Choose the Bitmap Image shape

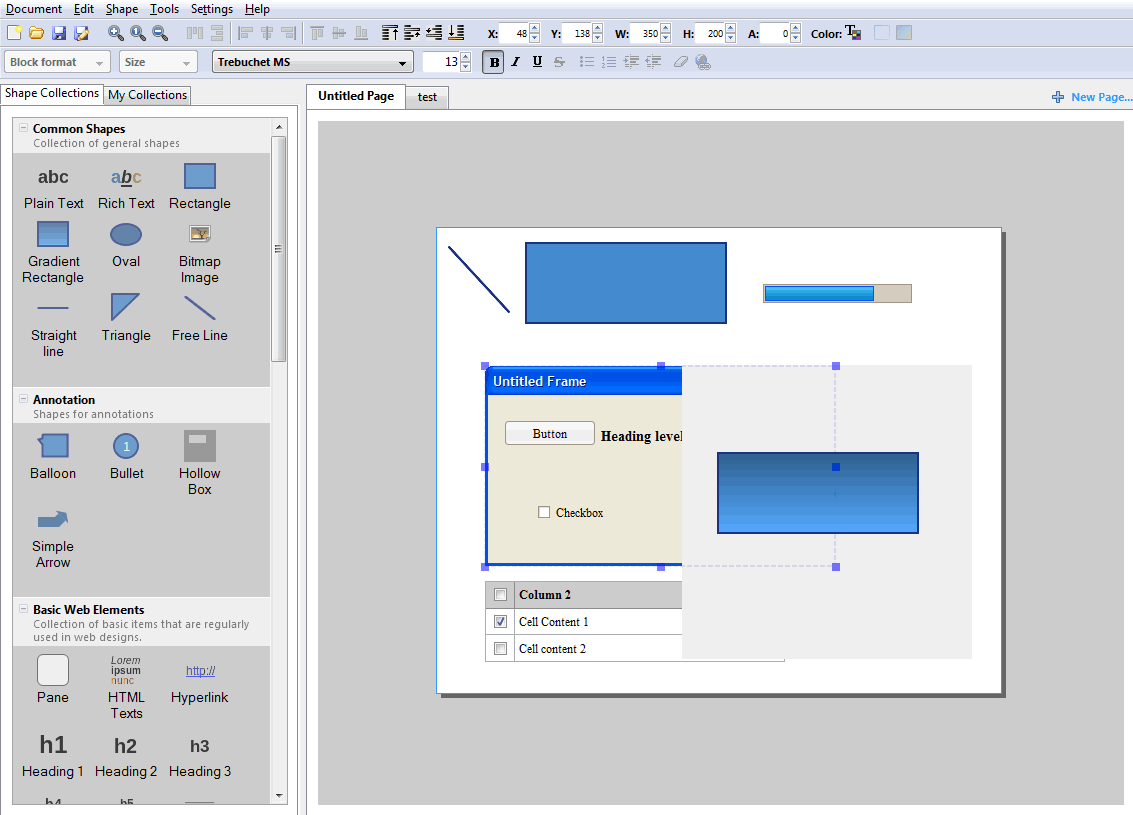[199, 253]
